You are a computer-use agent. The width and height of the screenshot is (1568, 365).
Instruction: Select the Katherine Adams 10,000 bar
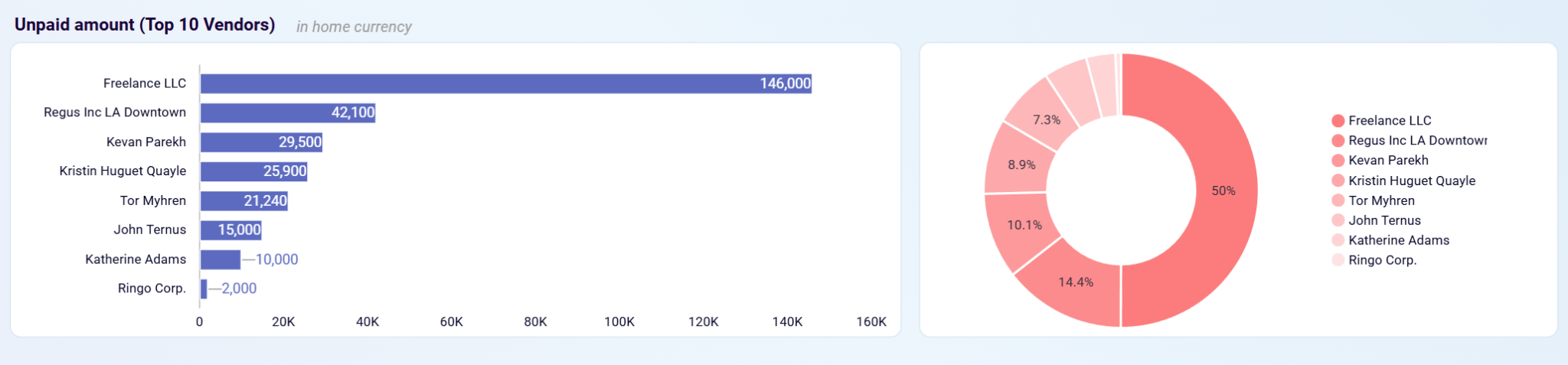tap(220, 259)
